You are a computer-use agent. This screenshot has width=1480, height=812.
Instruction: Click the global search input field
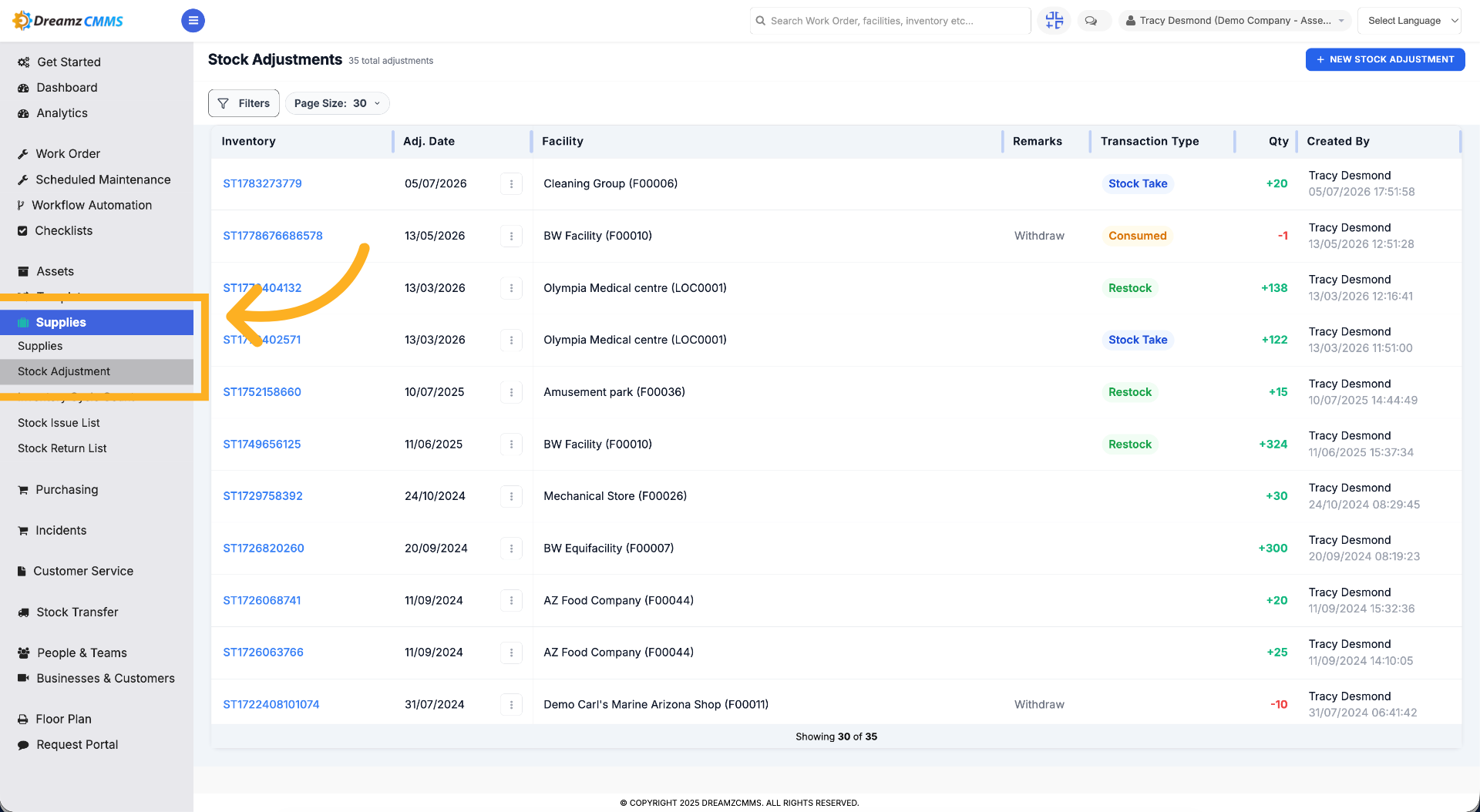point(890,21)
